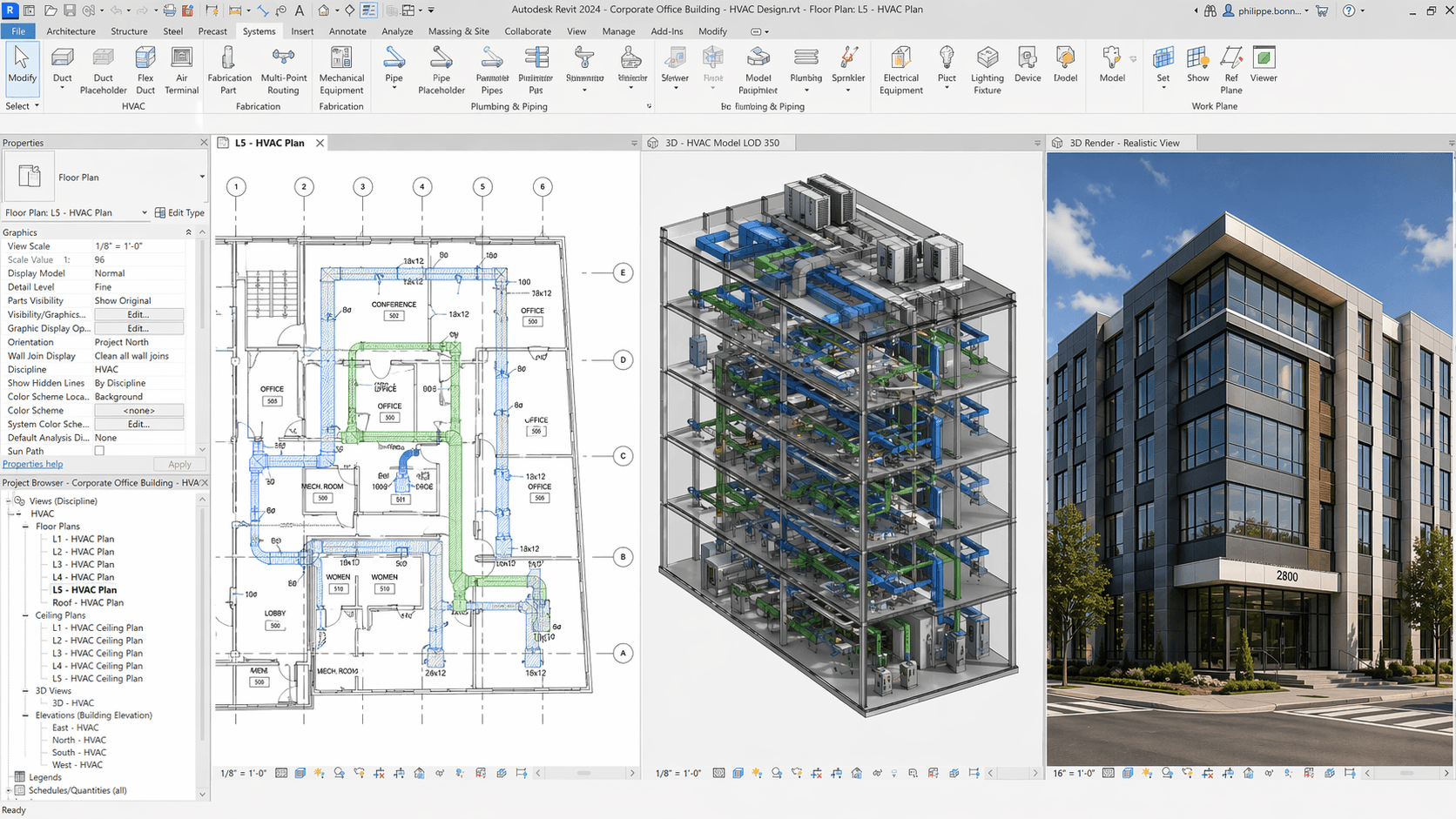Viewport: 1456px width, 819px height.
Task: Choose the Duct Placeholder tool
Action: [x=103, y=70]
